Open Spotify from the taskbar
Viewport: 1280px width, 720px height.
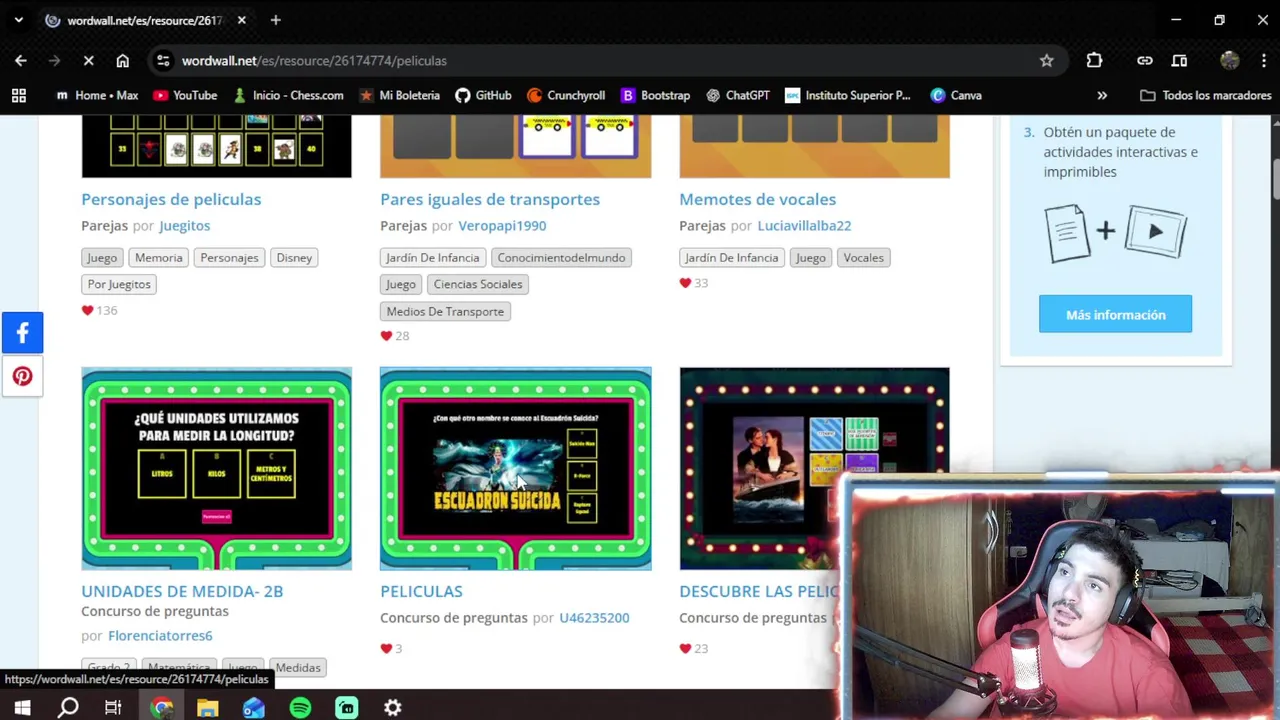coord(300,708)
